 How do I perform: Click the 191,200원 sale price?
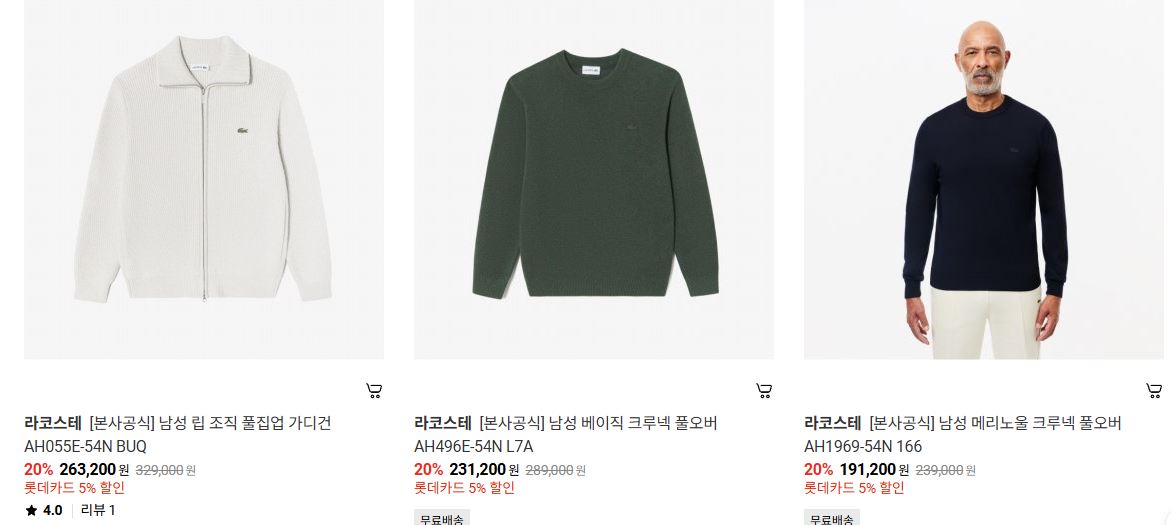874,470
